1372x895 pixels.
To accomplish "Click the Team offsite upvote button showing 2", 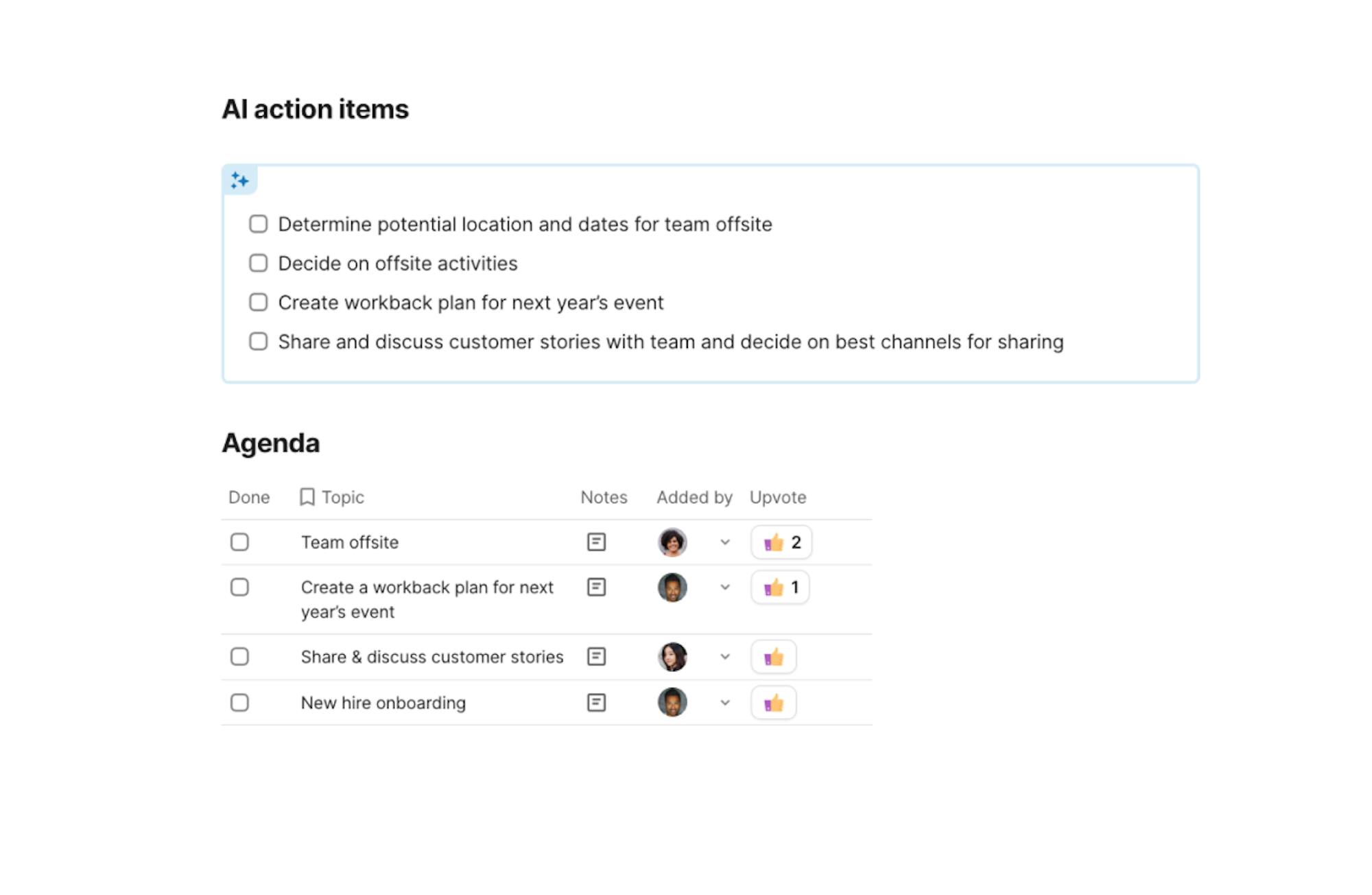I will pyautogui.click(x=781, y=542).
